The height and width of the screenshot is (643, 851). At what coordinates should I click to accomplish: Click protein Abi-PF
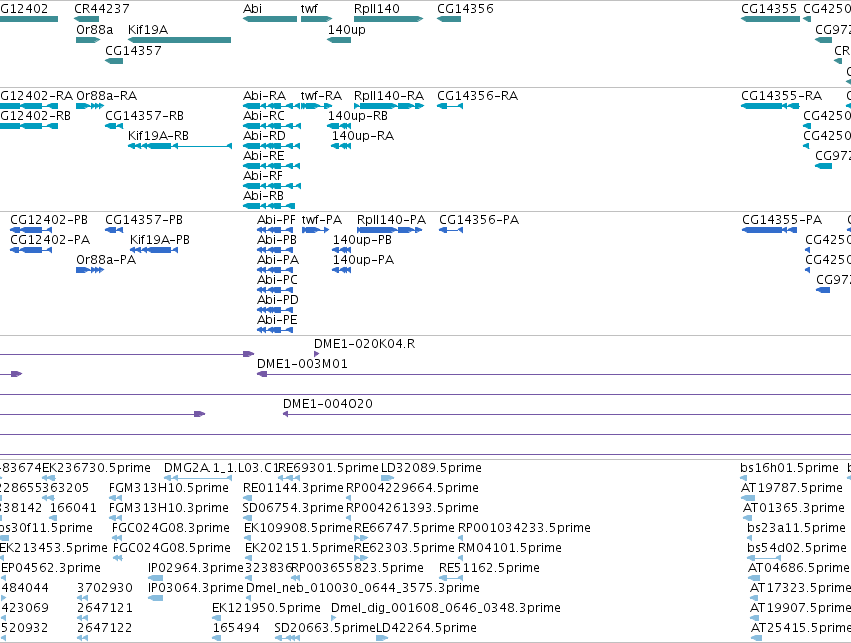pos(276,220)
